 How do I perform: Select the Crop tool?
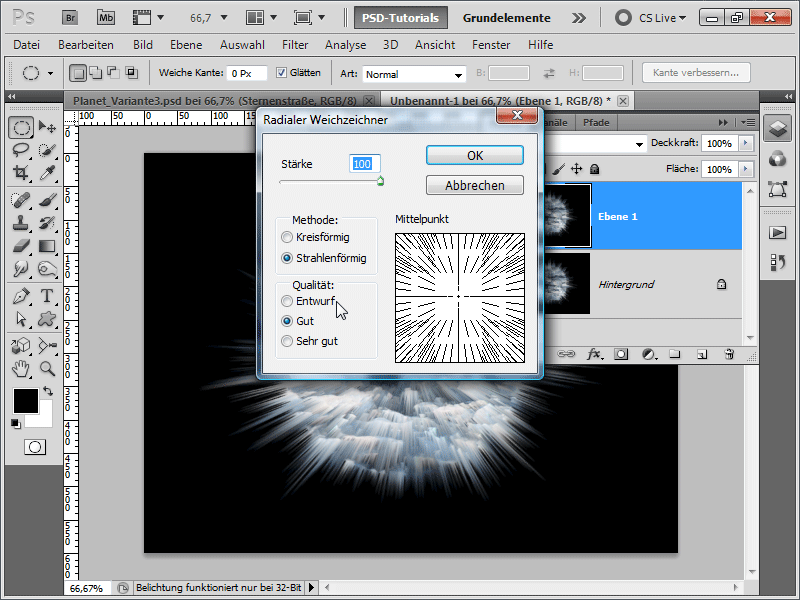point(21,173)
